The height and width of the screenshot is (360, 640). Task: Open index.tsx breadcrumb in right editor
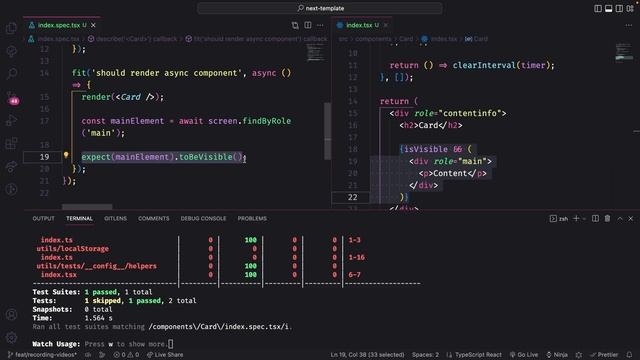tap(439, 39)
